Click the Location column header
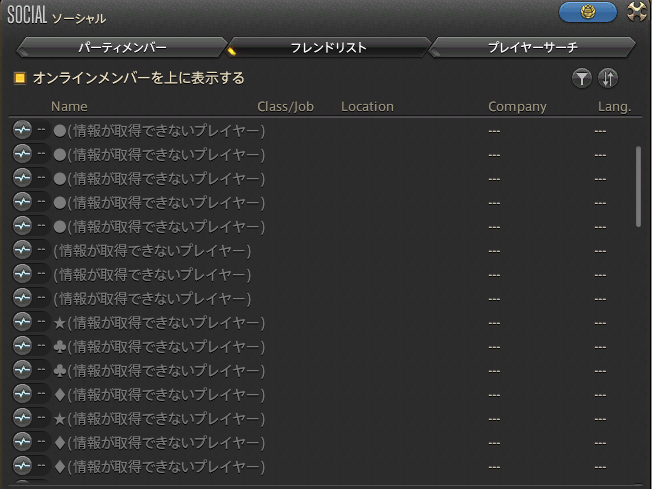This screenshot has height=489, width=652. 367,106
